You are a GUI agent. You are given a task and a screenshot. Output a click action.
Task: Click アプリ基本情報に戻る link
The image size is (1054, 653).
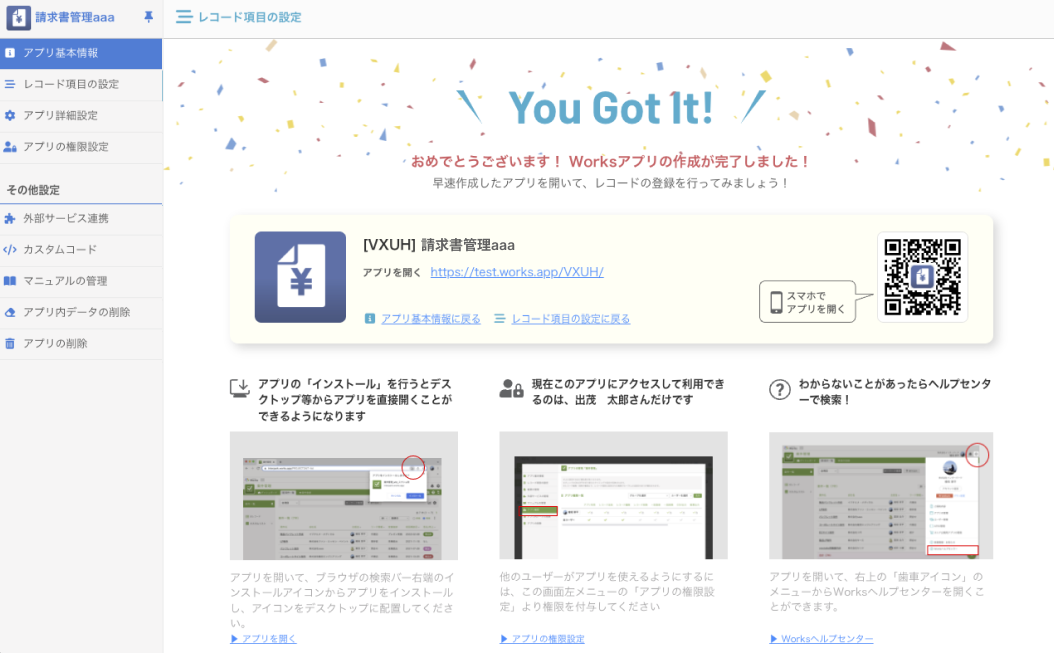431,319
